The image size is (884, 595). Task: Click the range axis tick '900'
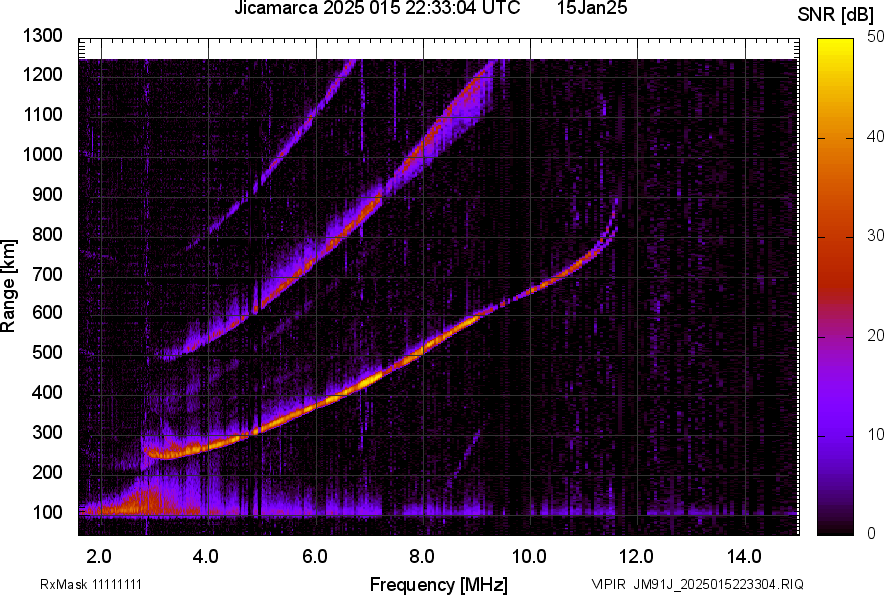(47, 194)
